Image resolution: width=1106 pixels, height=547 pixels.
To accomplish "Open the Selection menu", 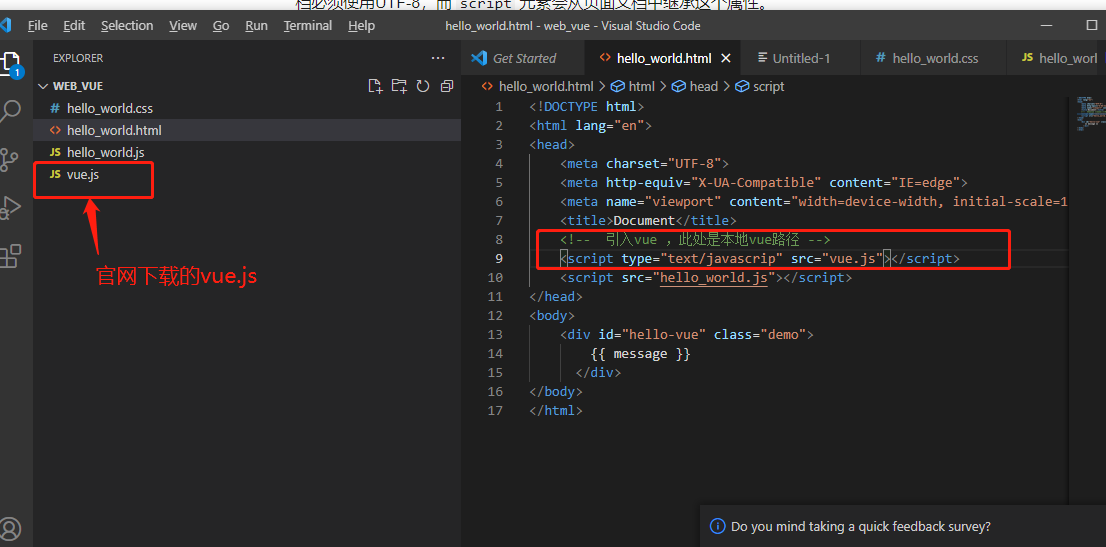I will tap(127, 26).
